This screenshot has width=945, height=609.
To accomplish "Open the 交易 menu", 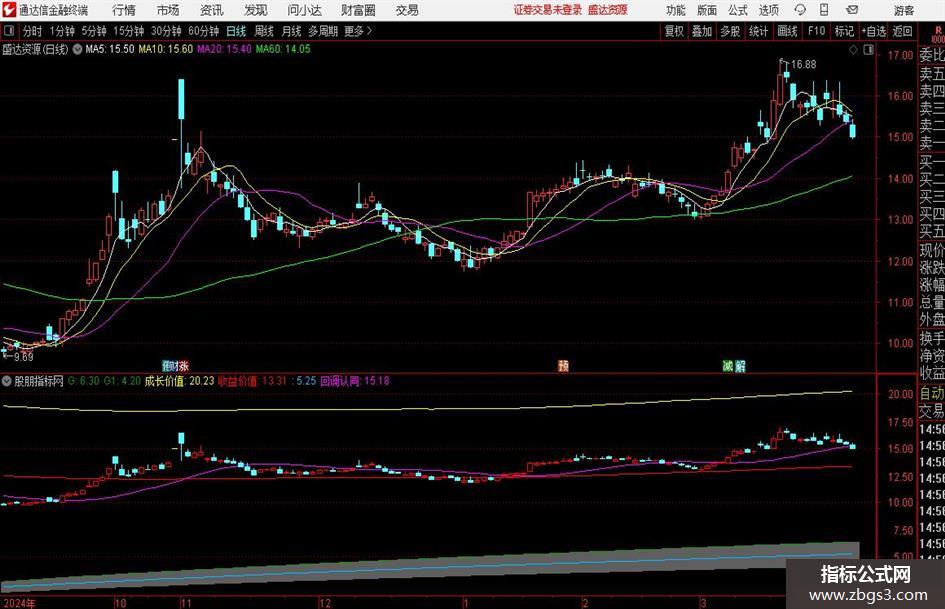I will point(407,10).
